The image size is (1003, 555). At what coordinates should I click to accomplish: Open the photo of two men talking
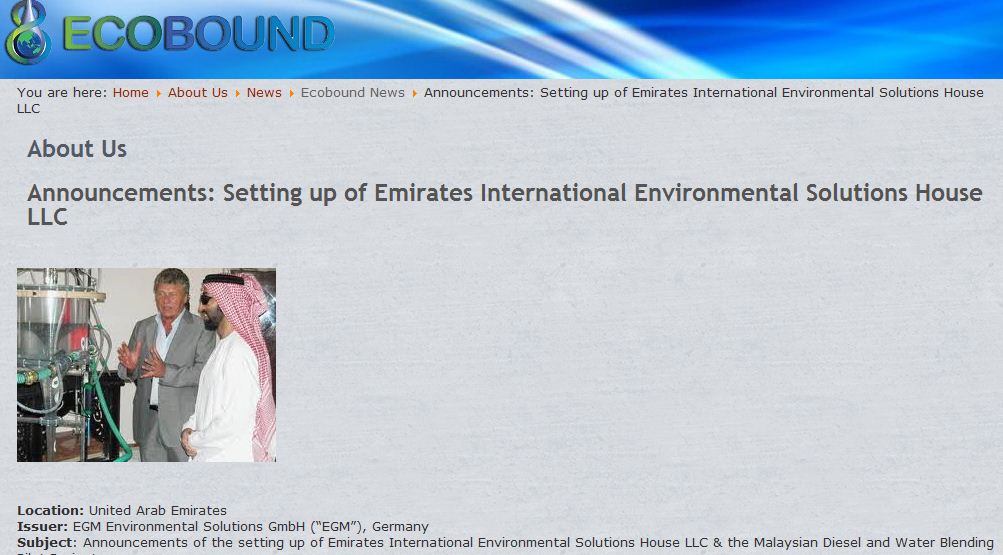(146, 364)
